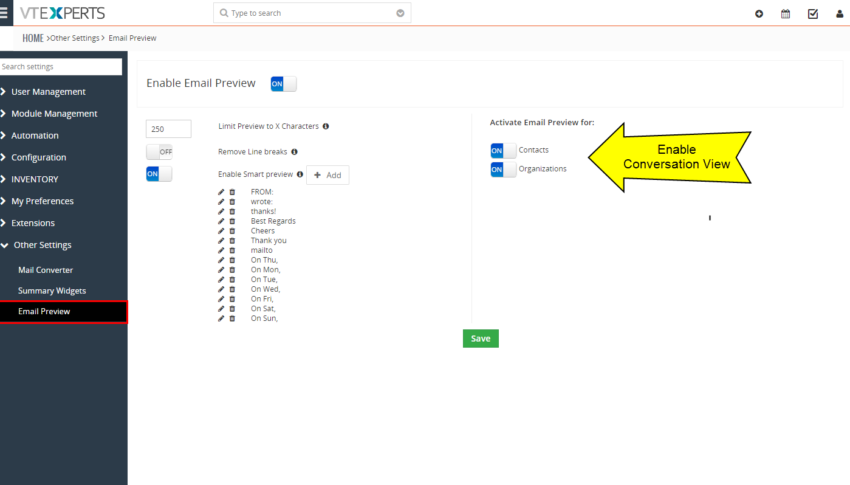The height and width of the screenshot is (485, 850).
Task: Select the 'On Tue,' keyword text
Action: click(264, 280)
